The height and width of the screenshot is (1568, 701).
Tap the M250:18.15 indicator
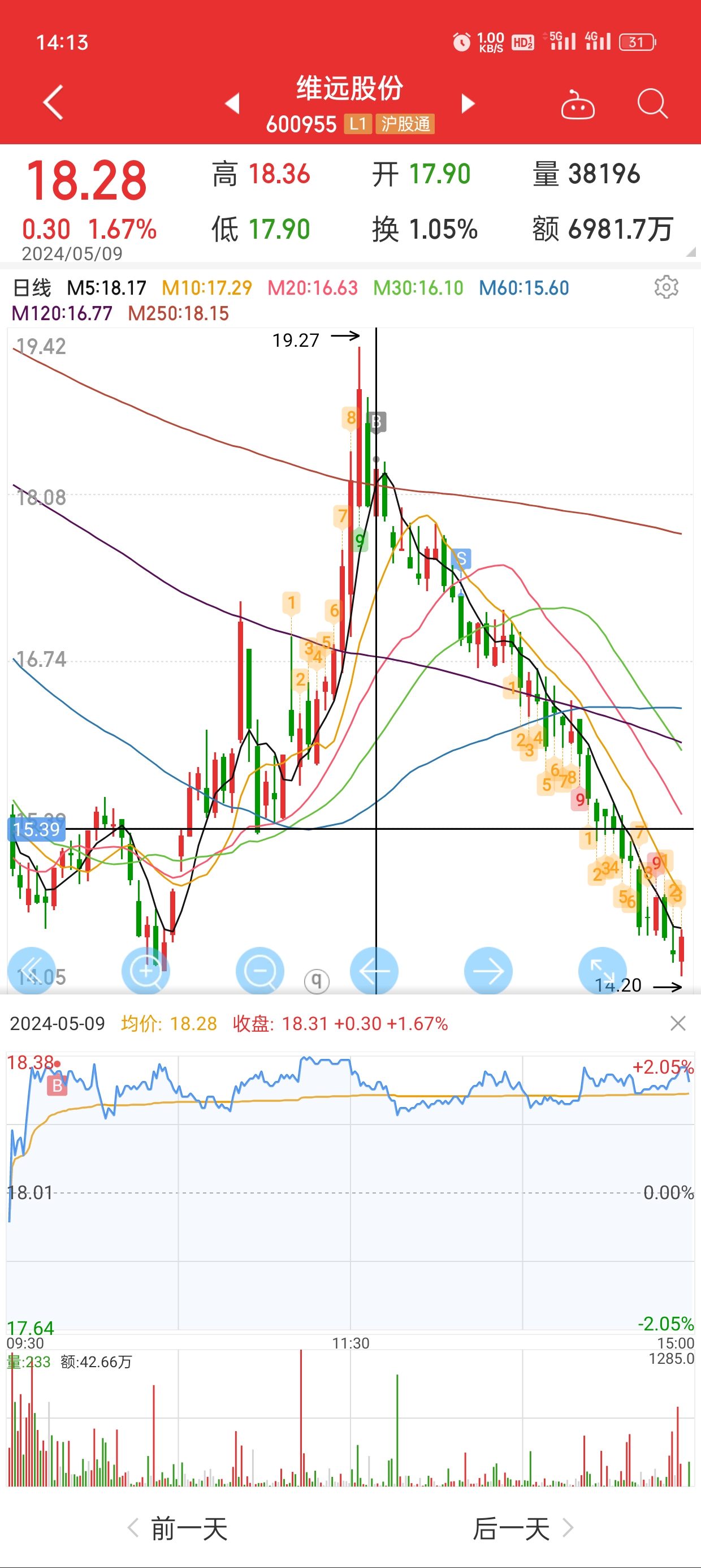pyautogui.click(x=178, y=313)
